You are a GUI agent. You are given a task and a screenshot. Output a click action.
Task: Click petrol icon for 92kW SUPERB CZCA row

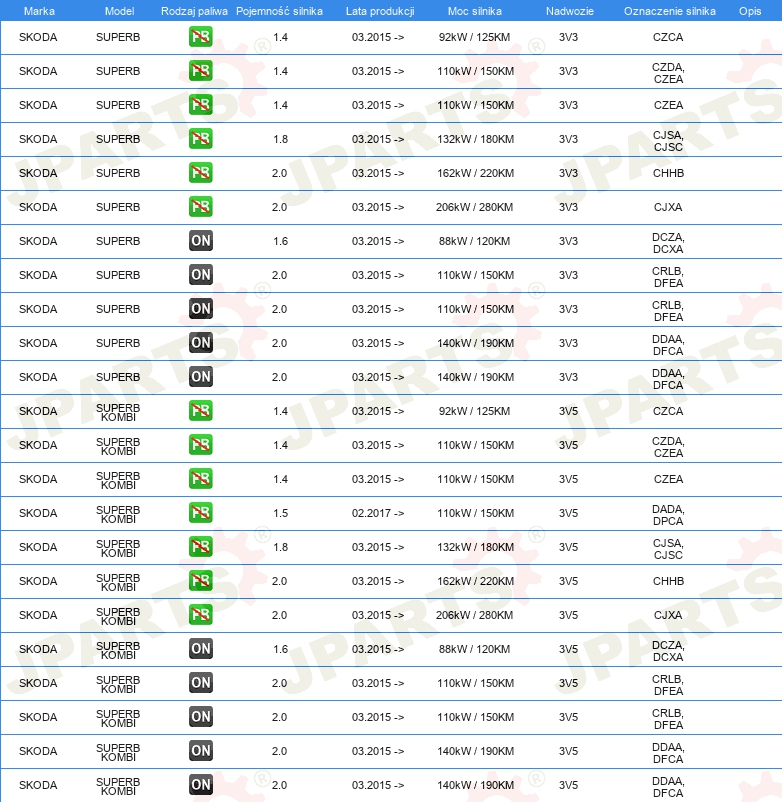(200, 37)
